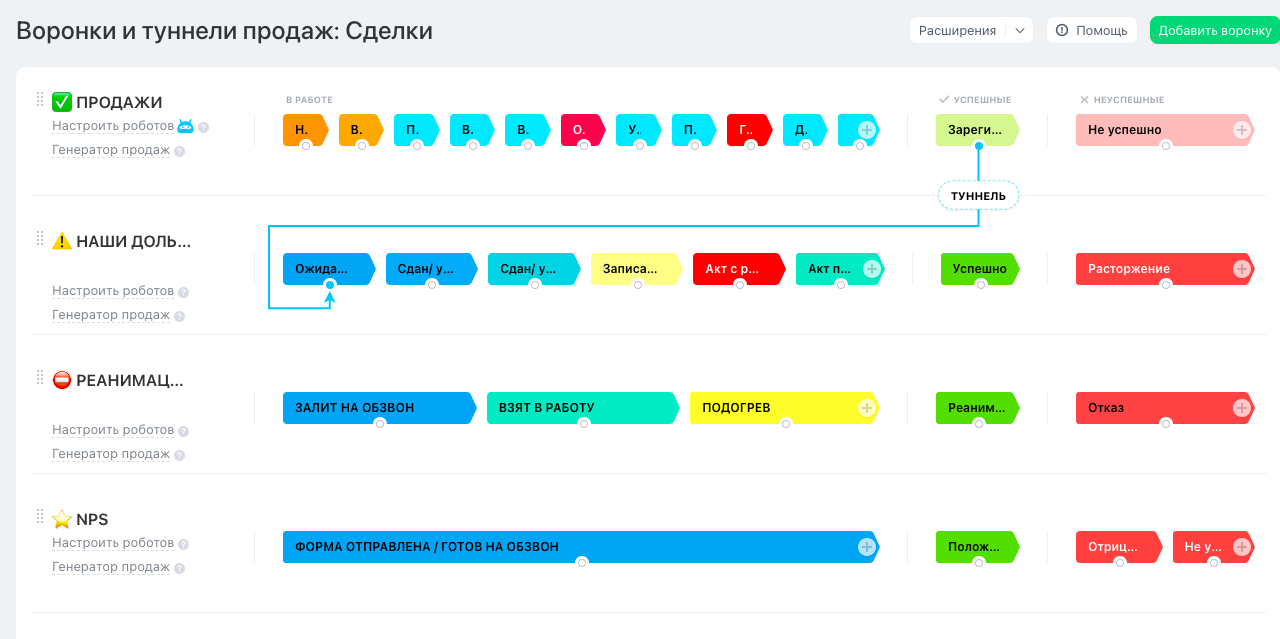
Task: Click plus icon on Не успешно stage
Action: [1242, 130]
